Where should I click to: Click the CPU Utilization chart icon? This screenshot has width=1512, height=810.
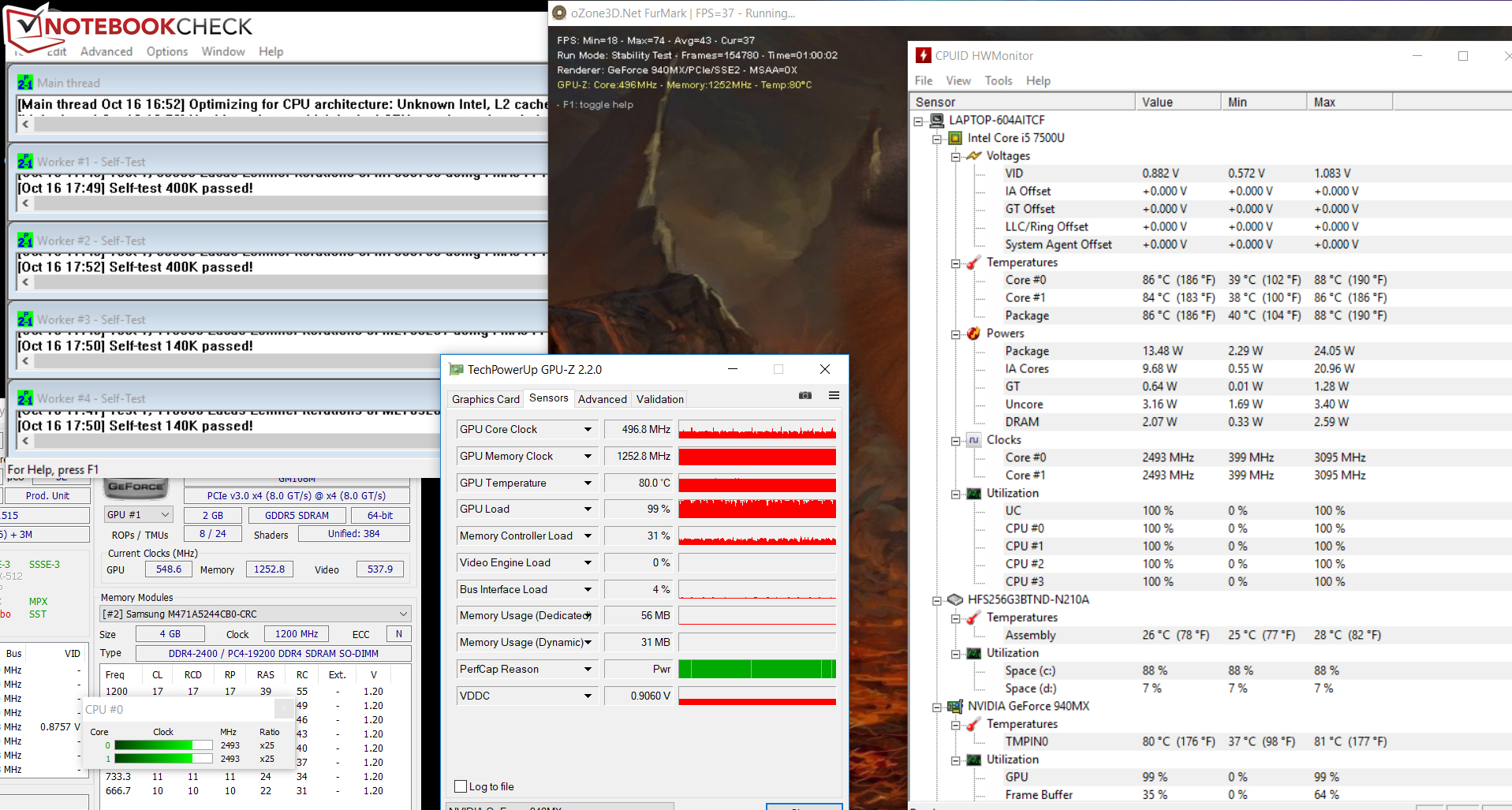pos(974,493)
